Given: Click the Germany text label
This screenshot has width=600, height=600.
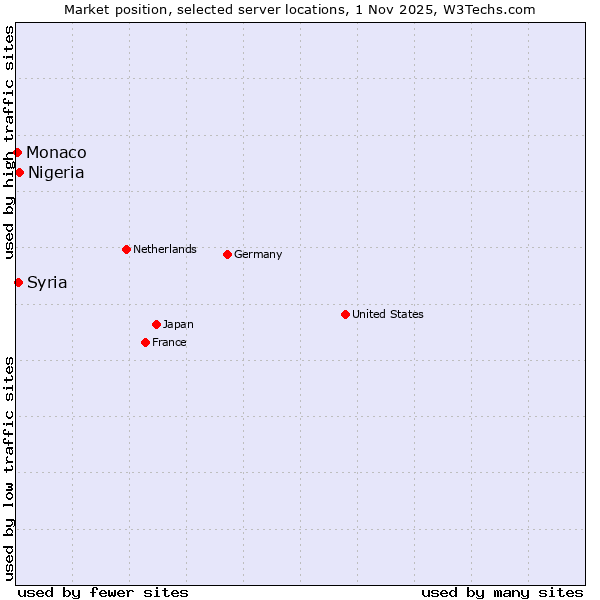Looking at the screenshot, I should 258,254.
